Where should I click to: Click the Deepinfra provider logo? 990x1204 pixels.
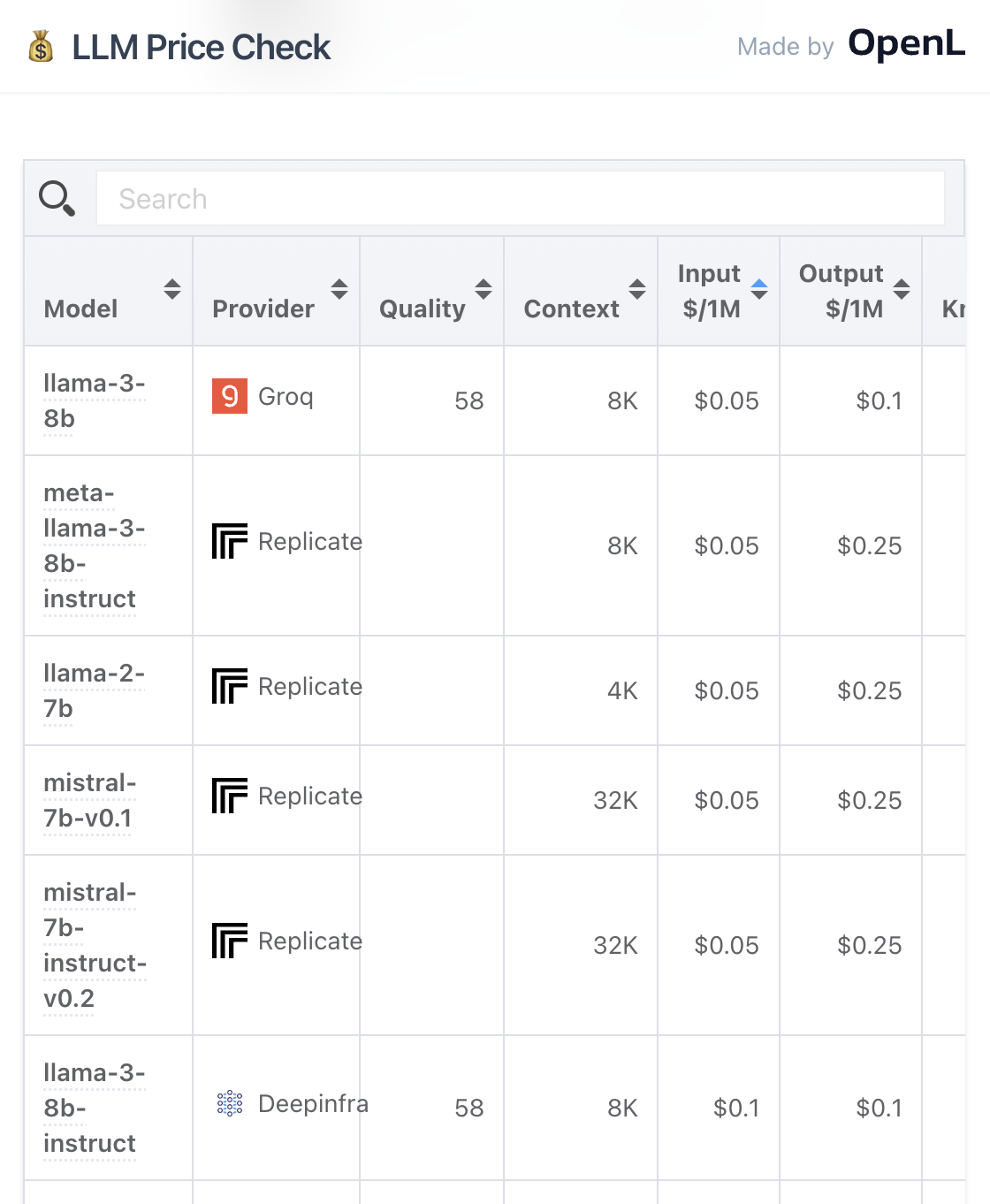(x=230, y=1103)
